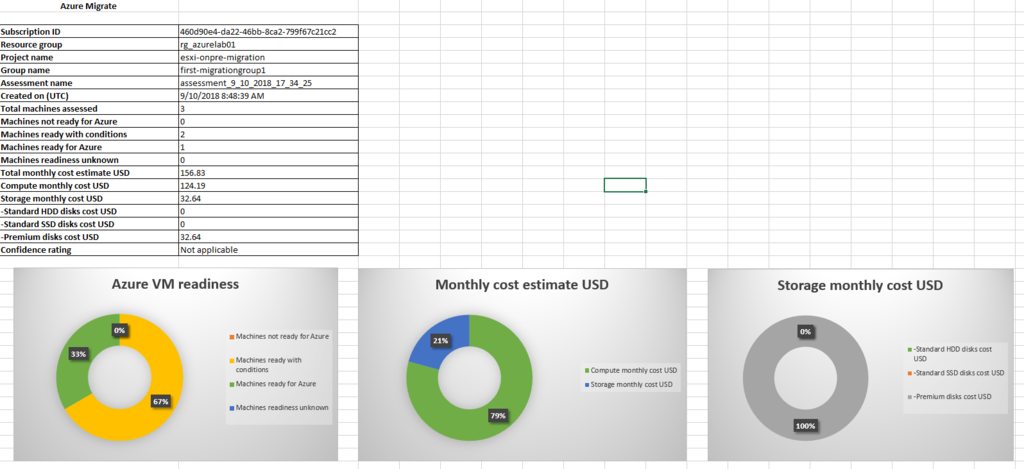Click the 67% data label
The image size is (1024, 469).
point(162,402)
